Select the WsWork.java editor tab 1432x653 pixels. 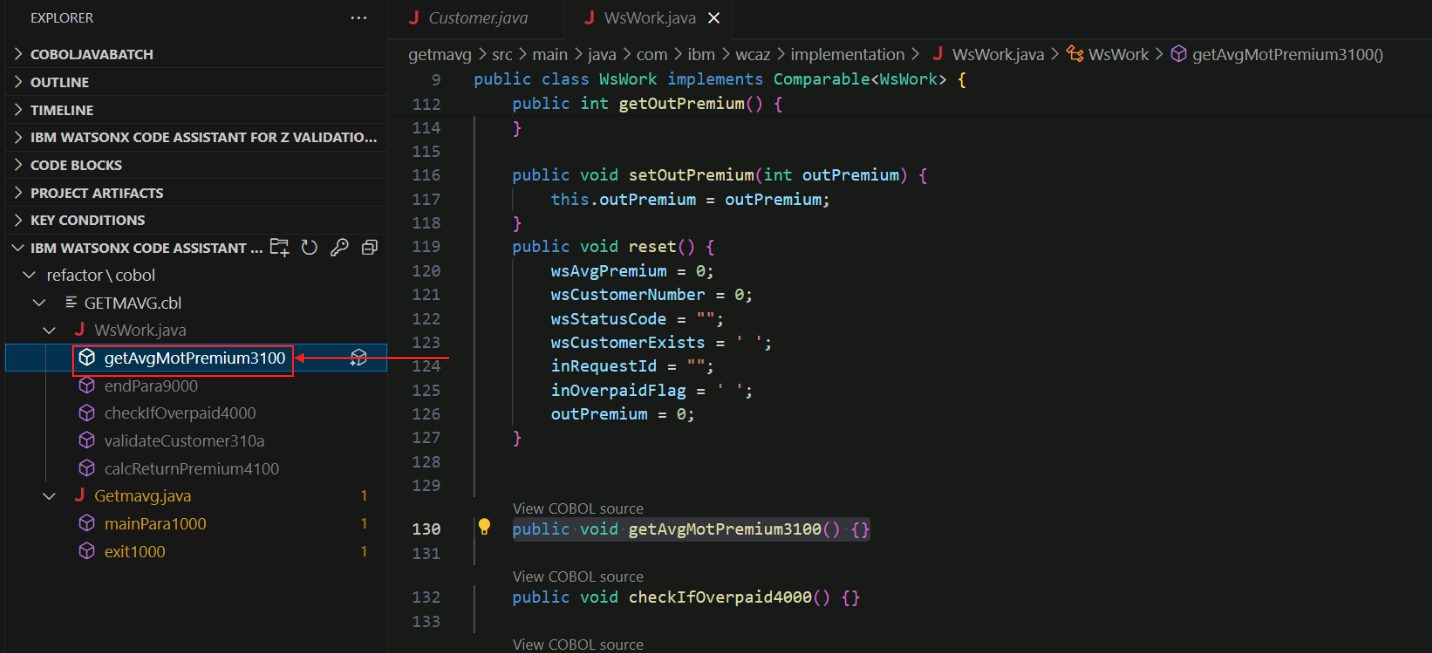650,18
